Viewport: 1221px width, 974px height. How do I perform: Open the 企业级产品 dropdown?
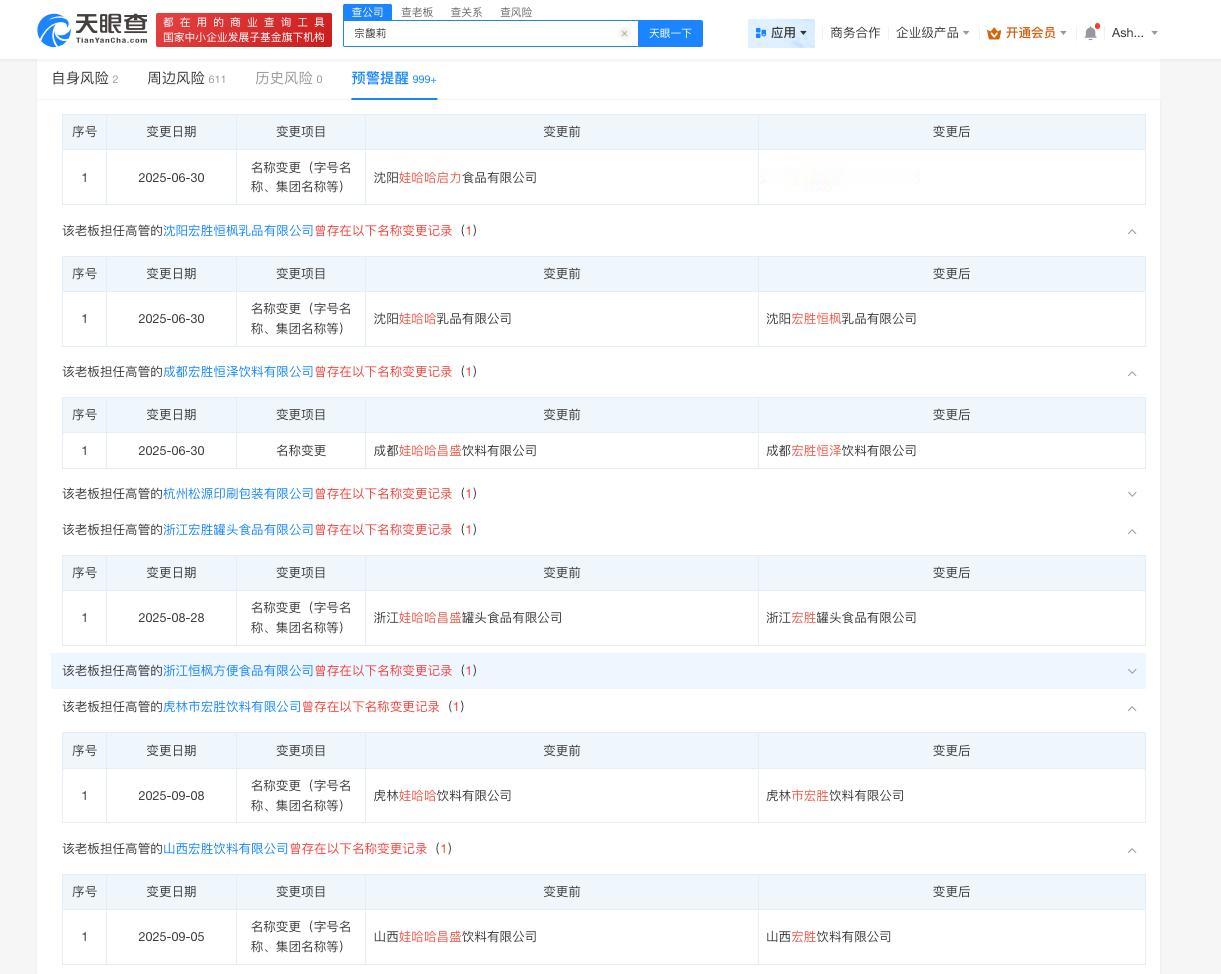932,33
